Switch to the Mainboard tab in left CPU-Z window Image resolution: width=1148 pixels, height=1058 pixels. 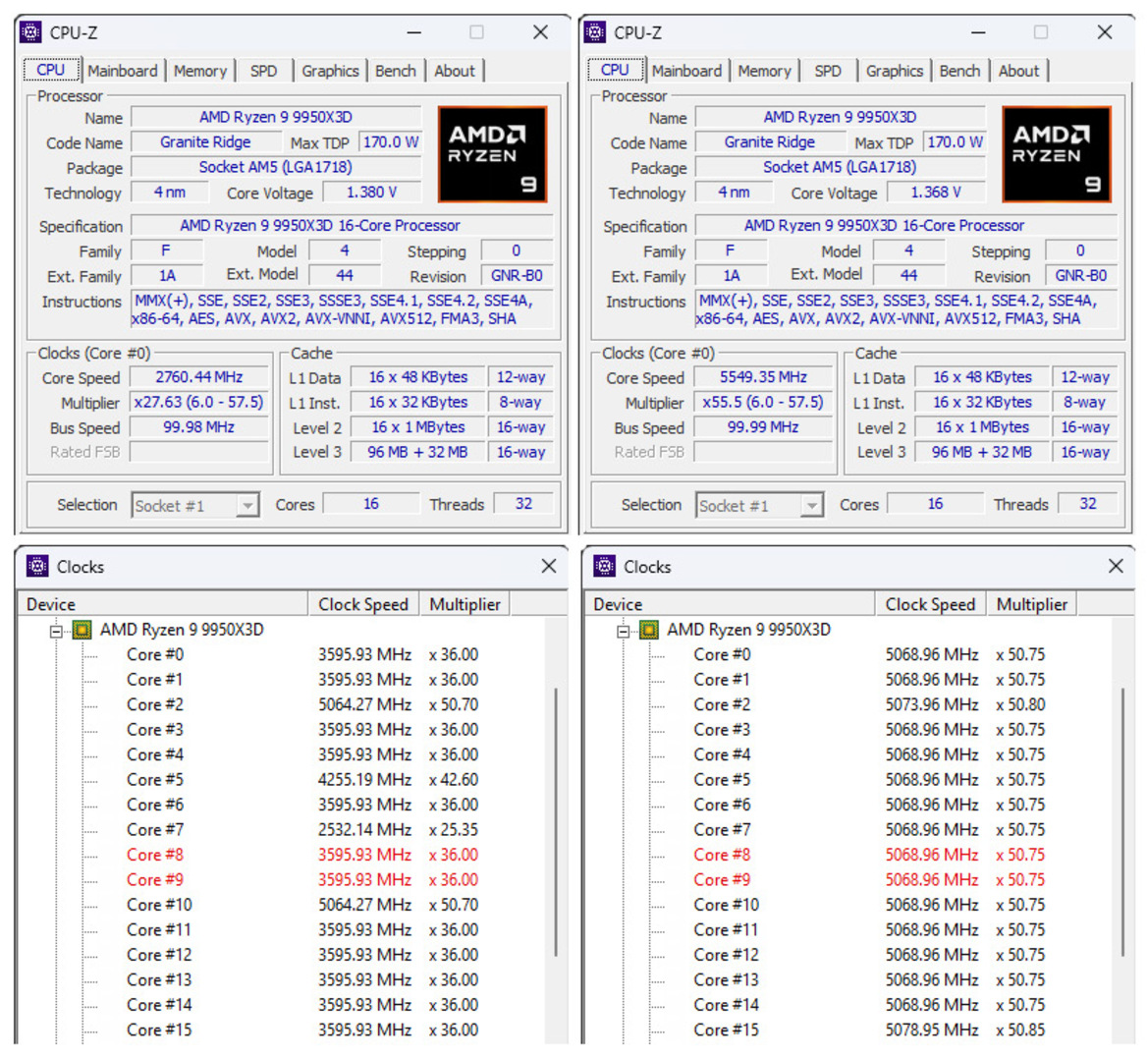(x=123, y=71)
